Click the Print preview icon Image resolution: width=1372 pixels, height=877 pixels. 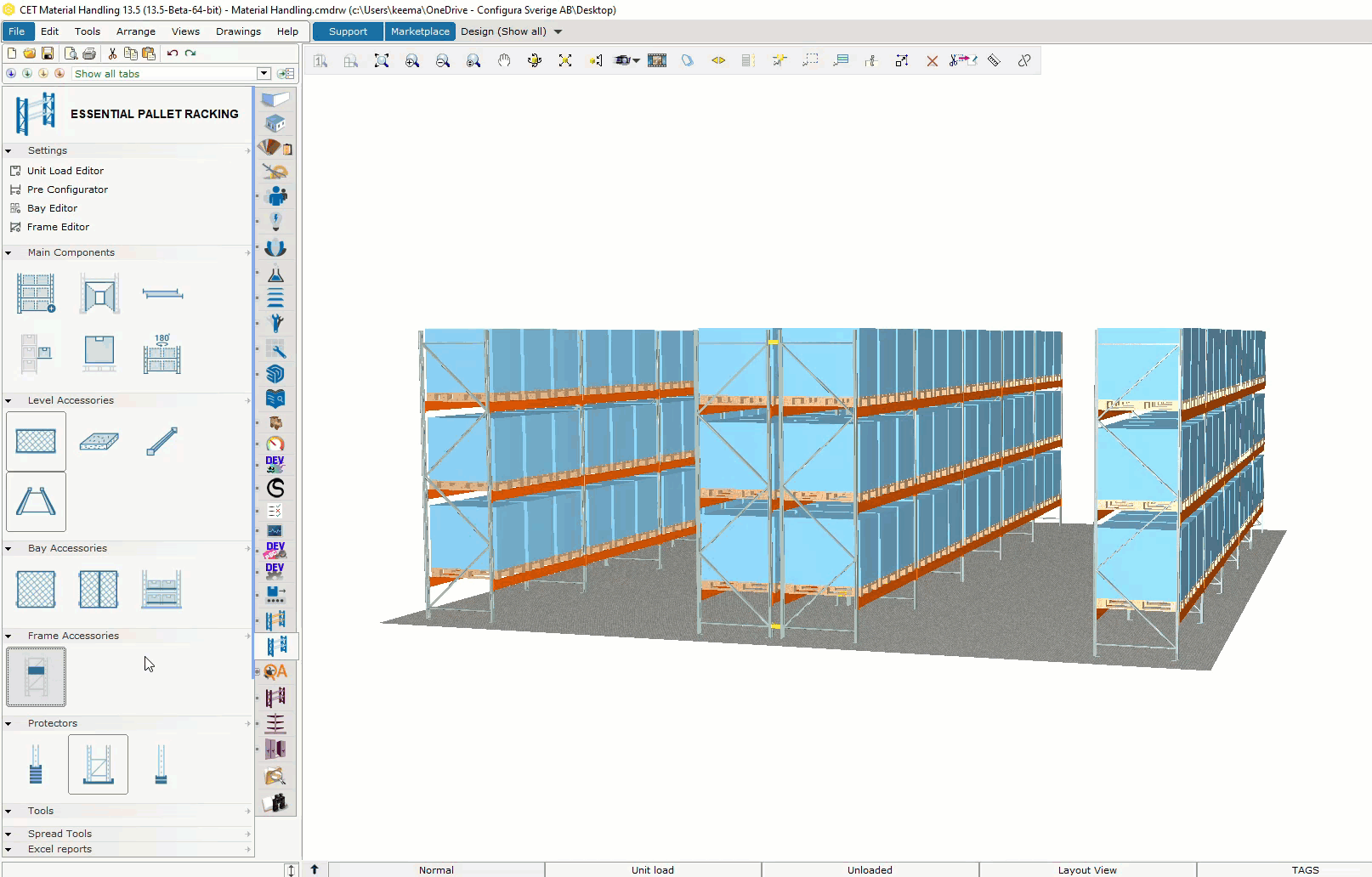point(71,53)
